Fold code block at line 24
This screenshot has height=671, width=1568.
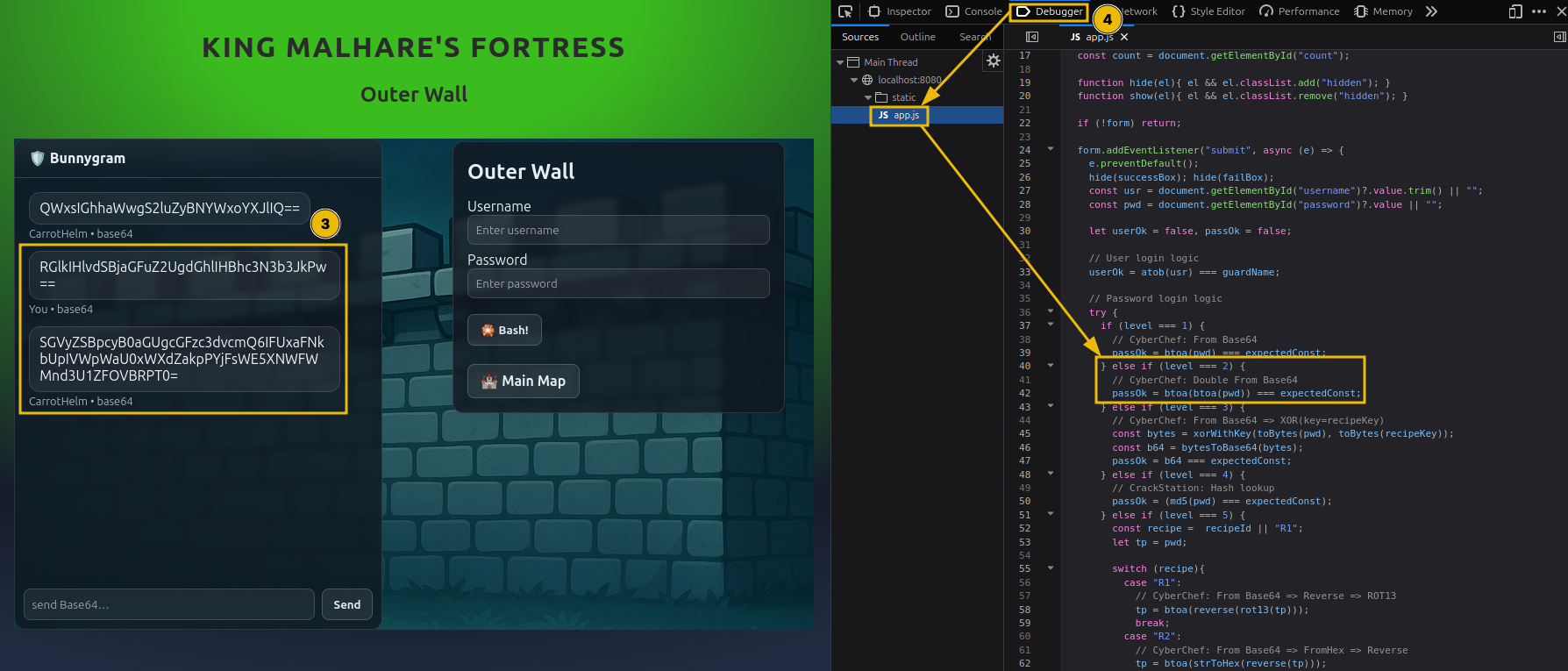pos(1051,149)
